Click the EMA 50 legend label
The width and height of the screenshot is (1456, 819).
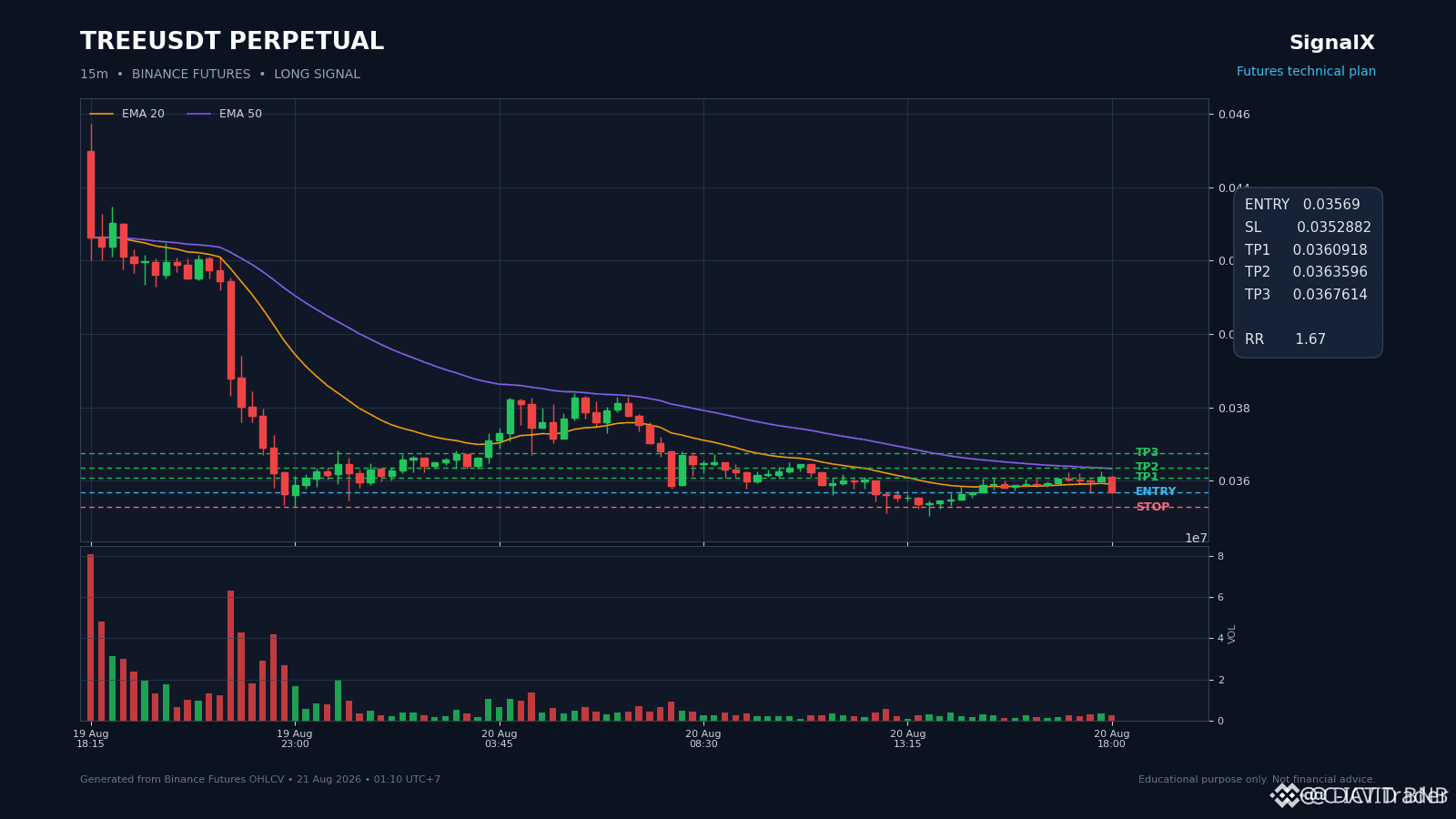coord(240,114)
